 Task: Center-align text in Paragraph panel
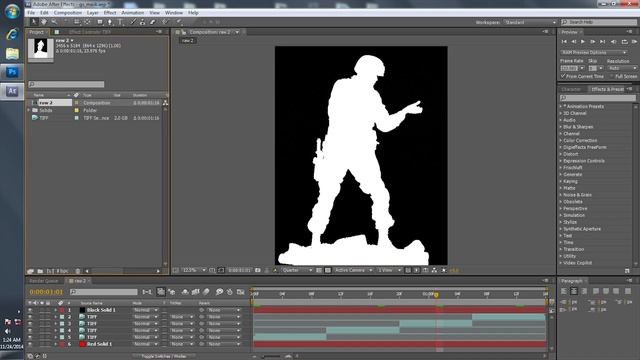(x=574, y=291)
